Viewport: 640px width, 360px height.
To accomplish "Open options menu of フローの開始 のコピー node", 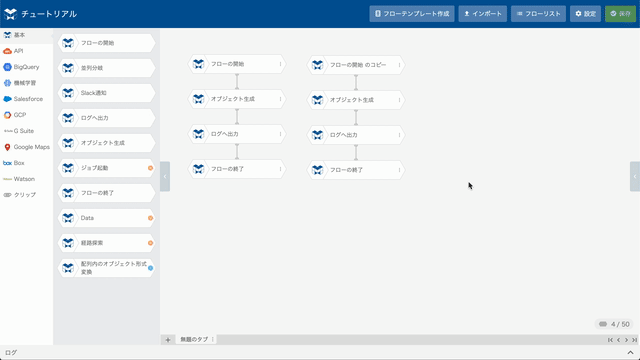I will click(399, 65).
